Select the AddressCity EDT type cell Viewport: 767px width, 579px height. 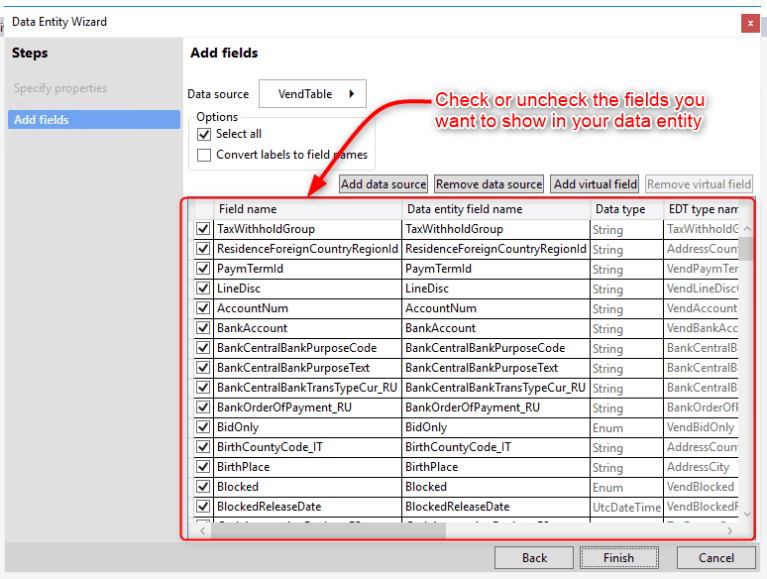coord(701,467)
